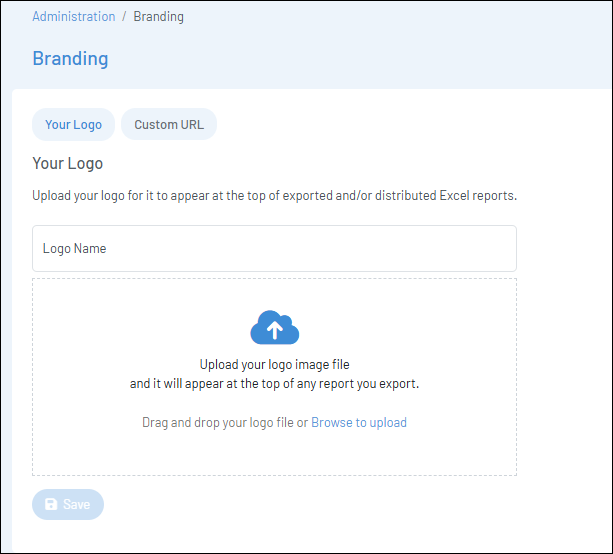Open the Browse to upload link
The width and height of the screenshot is (613, 554).
pos(358,423)
